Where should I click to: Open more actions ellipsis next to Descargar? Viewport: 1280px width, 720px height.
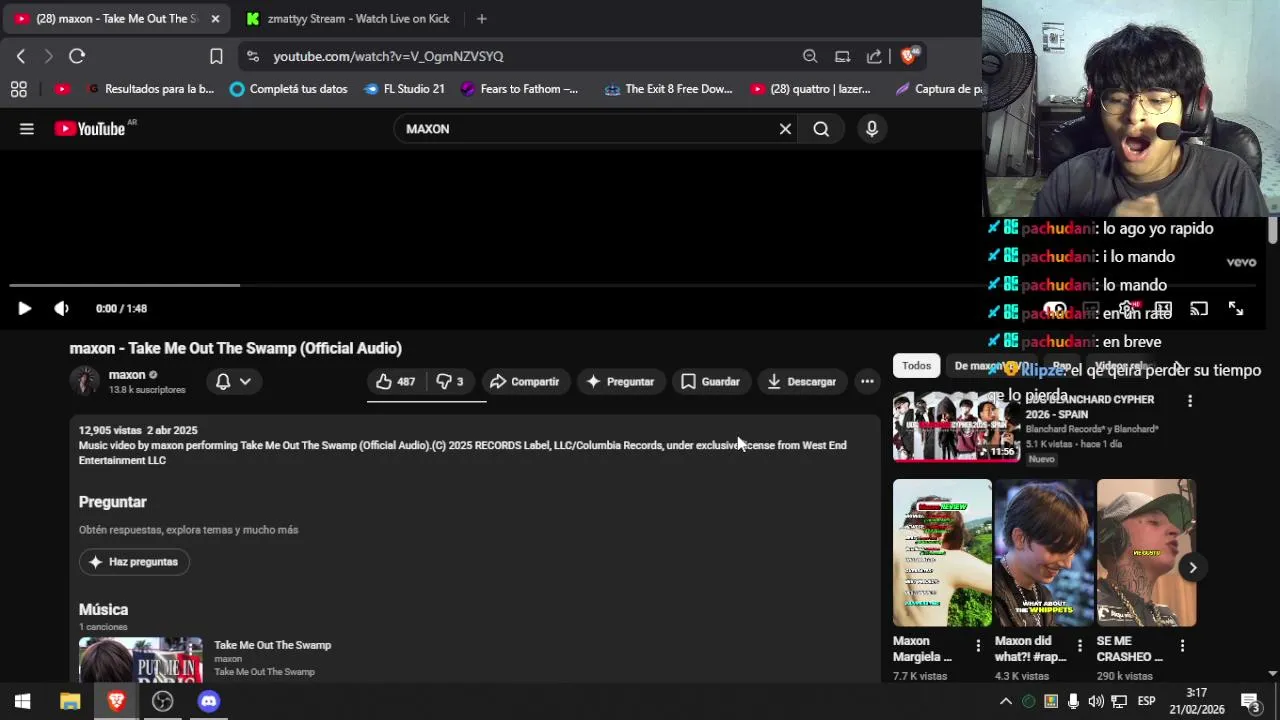(x=867, y=381)
